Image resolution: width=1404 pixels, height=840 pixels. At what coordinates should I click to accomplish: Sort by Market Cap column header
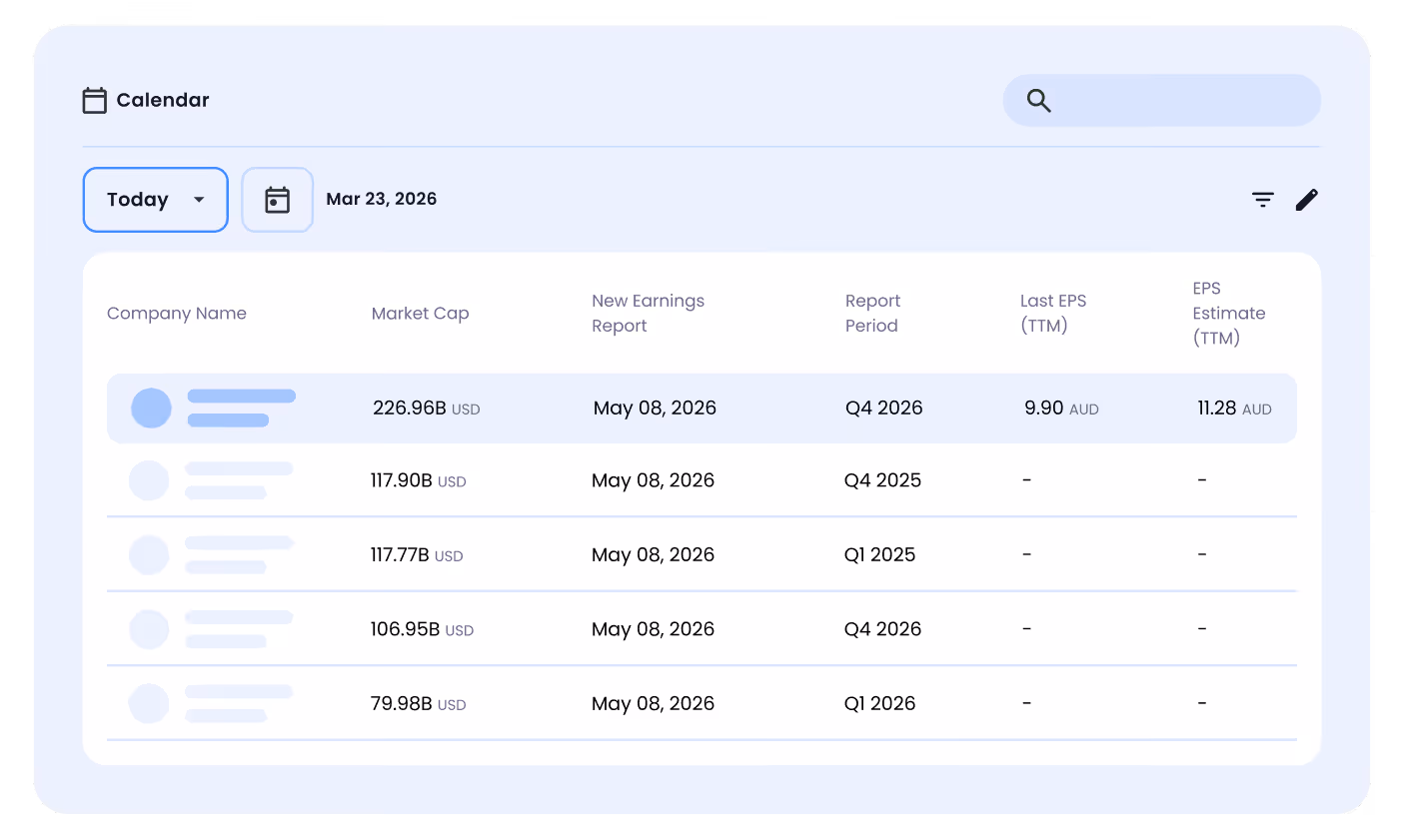click(x=421, y=313)
